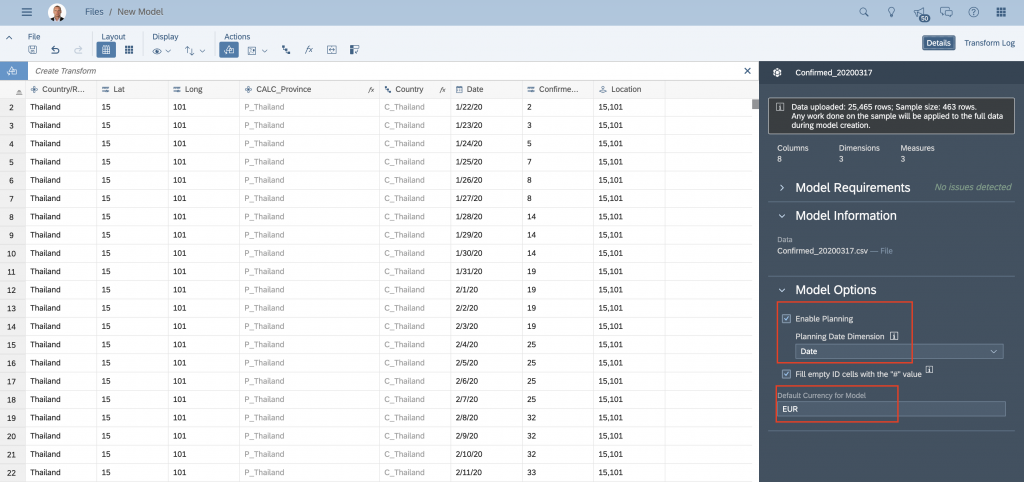The image size is (1024, 482).
Task: Click the model cube icon beside Confirmed_20200317
Action: coord(777,72)
